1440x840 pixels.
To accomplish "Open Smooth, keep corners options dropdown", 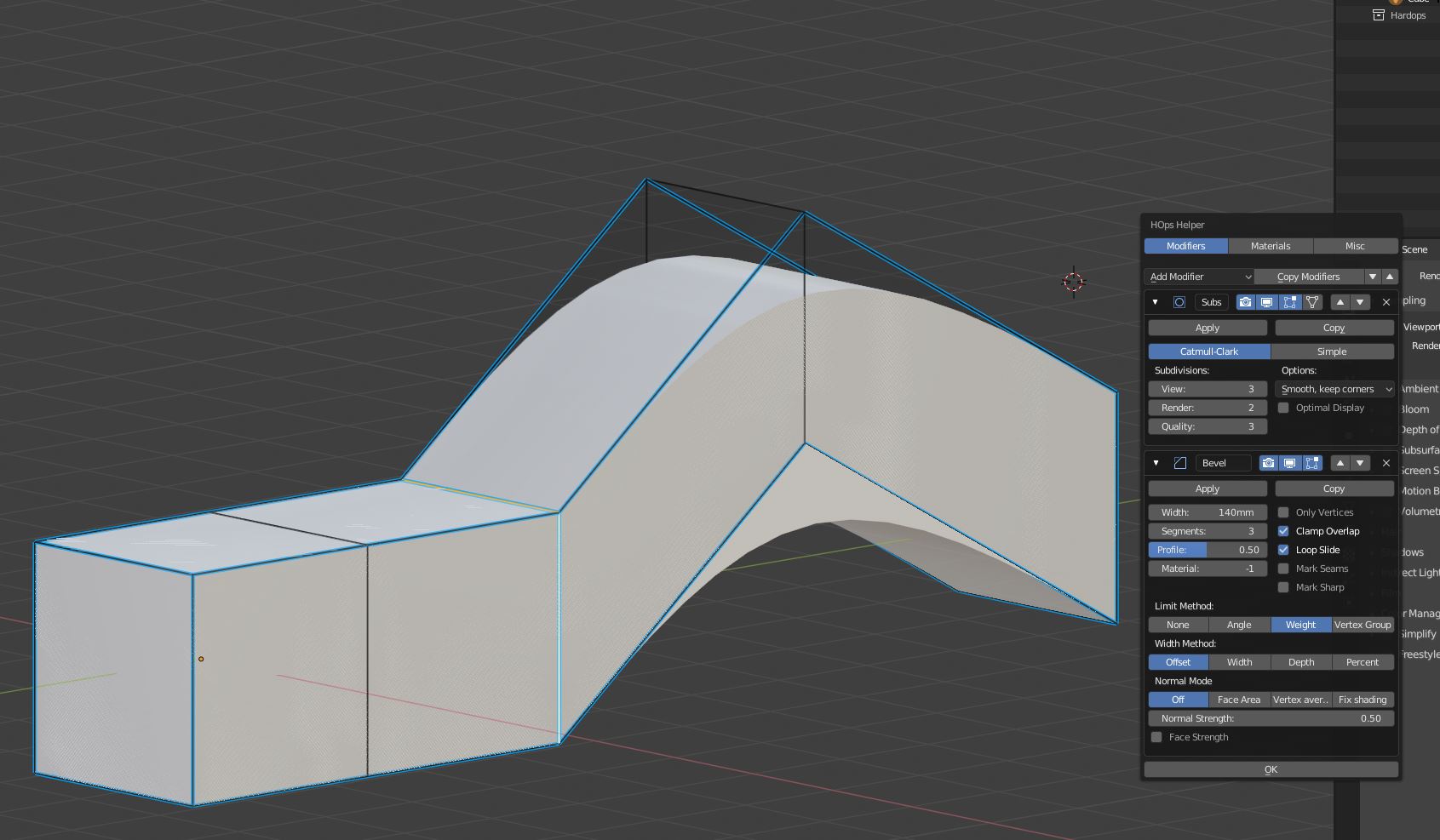I will (1335, 389).
